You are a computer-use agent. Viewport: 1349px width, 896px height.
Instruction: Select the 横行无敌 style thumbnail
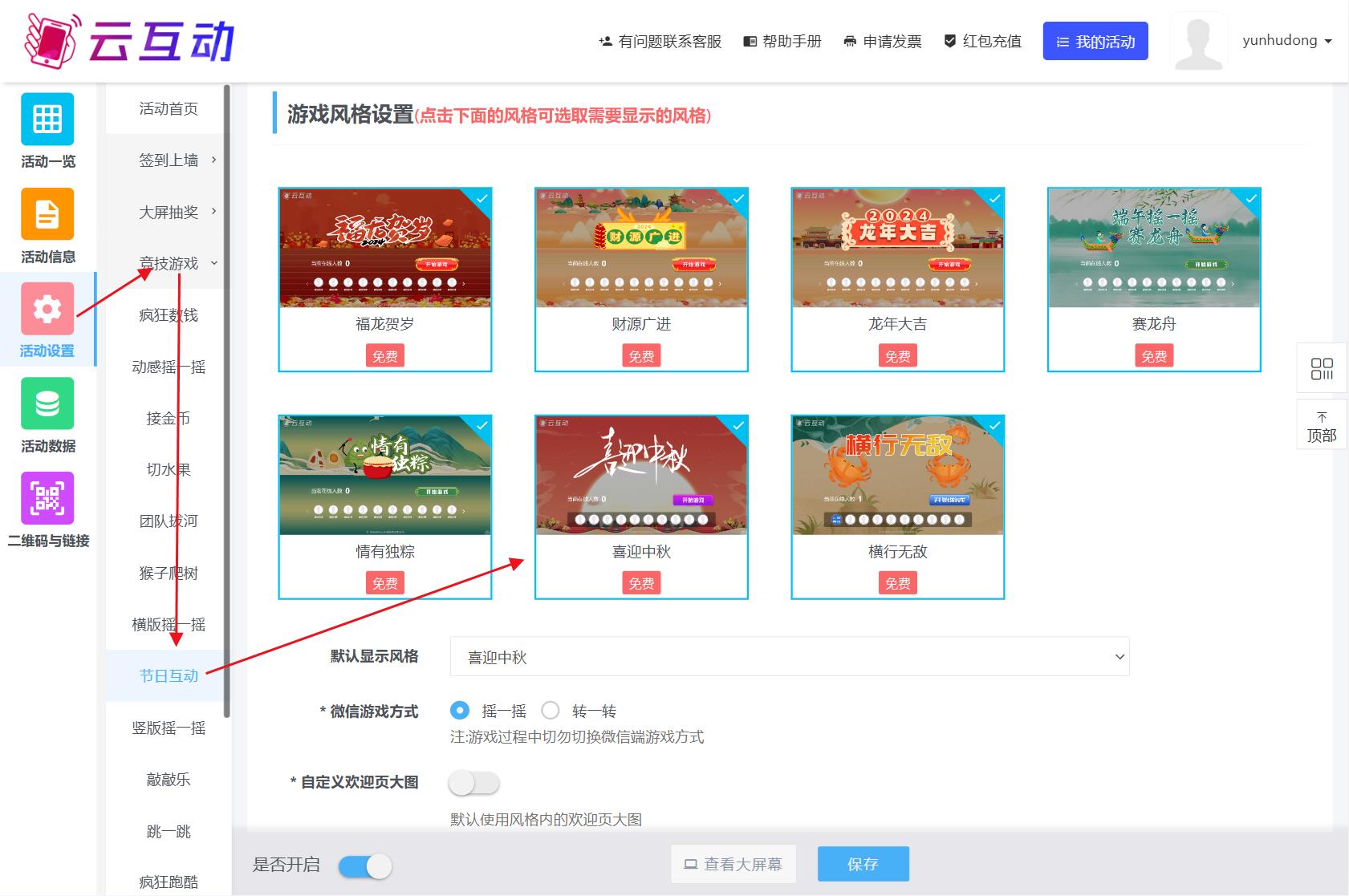click(x=897, y=476)
